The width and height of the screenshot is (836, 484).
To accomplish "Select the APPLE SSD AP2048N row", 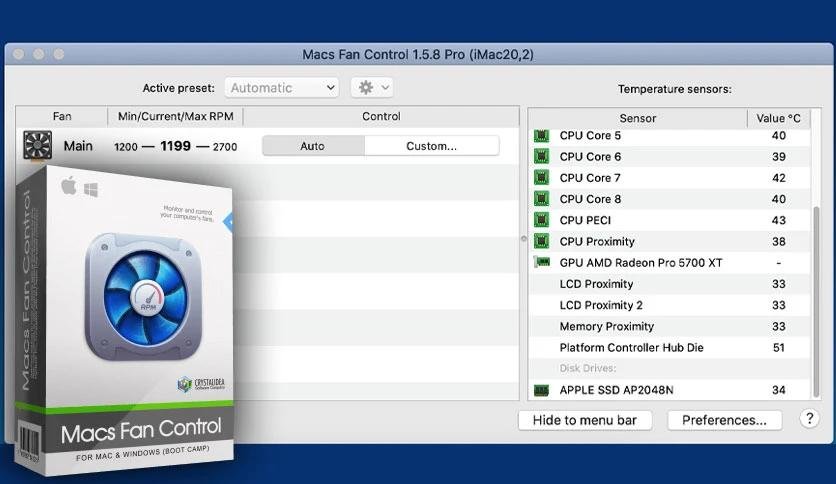I will point(670,390).
